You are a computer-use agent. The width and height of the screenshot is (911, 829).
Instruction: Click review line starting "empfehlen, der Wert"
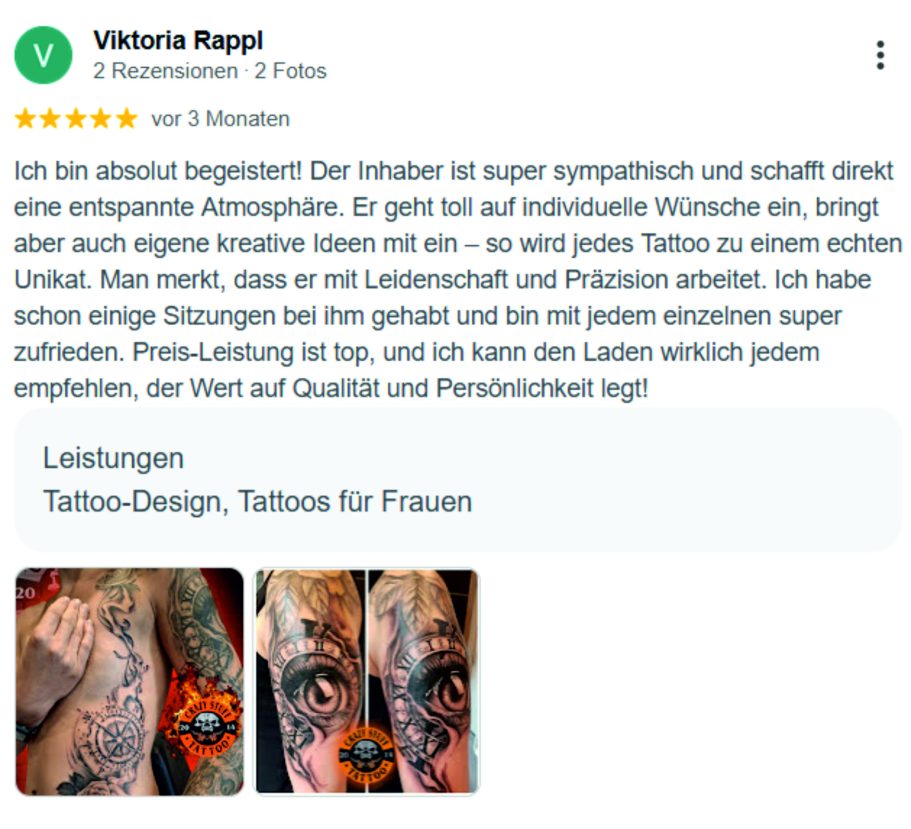[x=331, y=389]
